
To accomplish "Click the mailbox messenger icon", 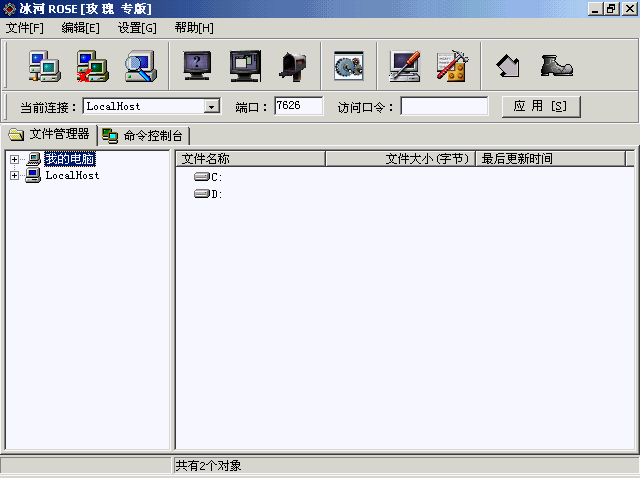I will point(292,66).
